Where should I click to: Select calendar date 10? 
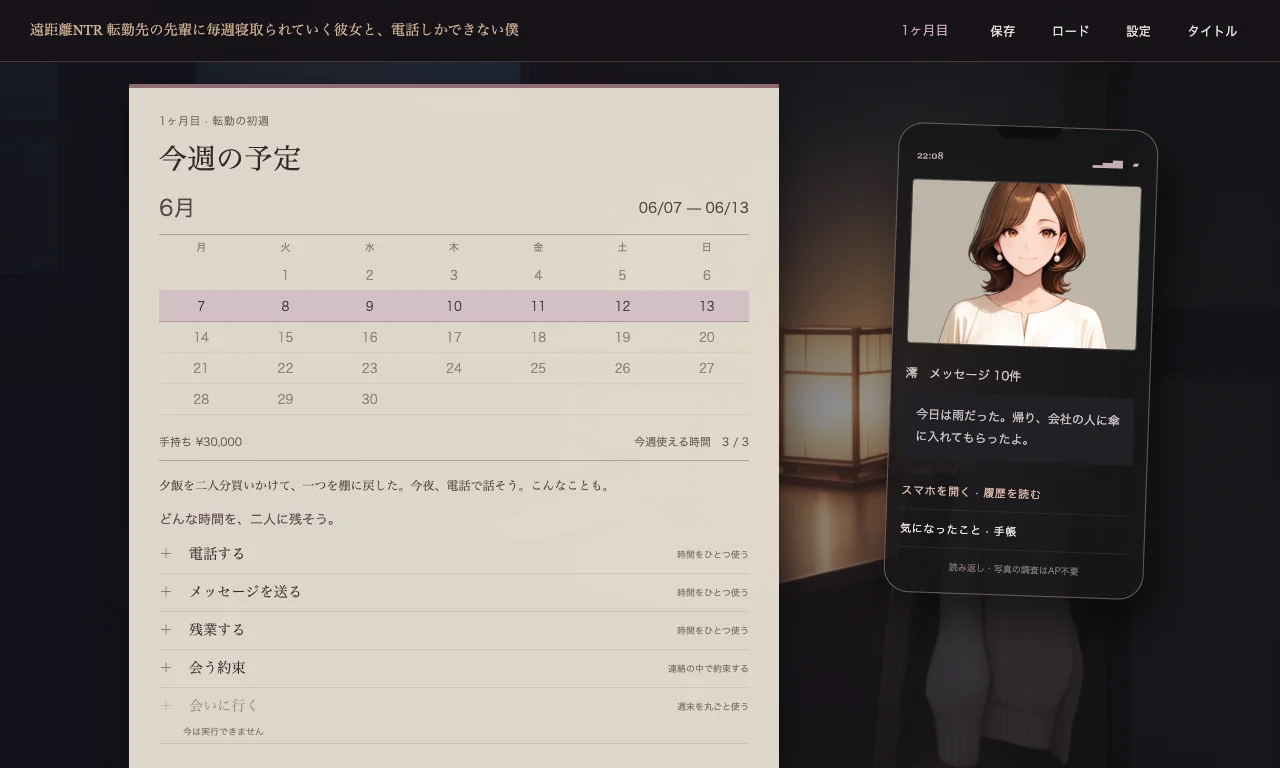pos(454,306)
